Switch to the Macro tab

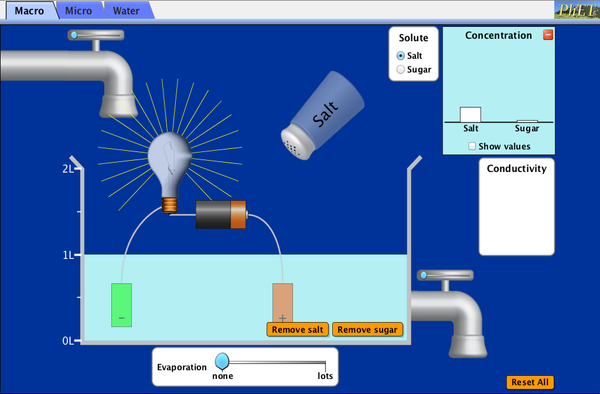pos(29,11)
